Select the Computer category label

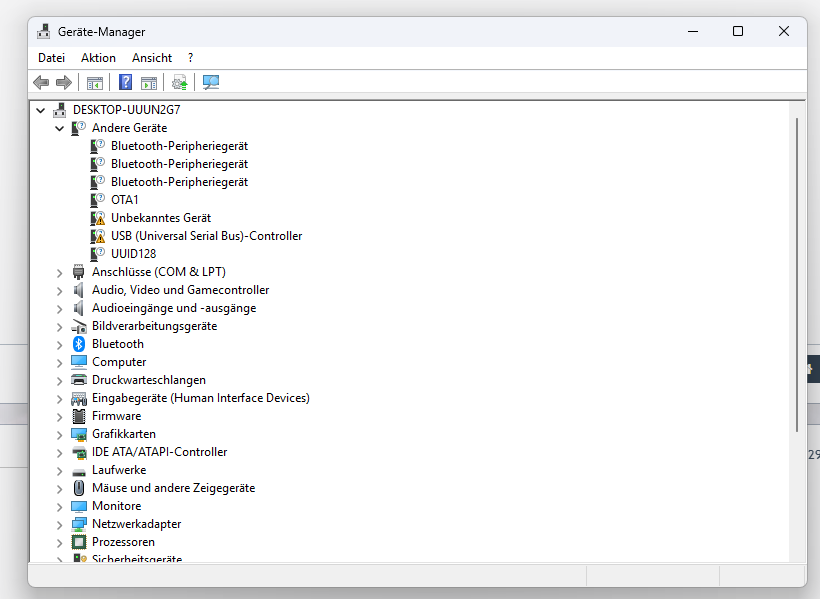coord(119,362)
